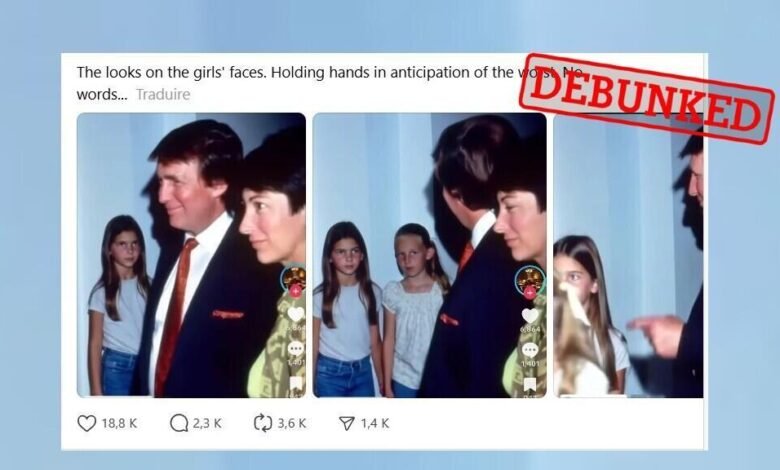Open the round profile avatar in the middle photo
The width and height of the screenshot is (780, 470).
(529, 280)
